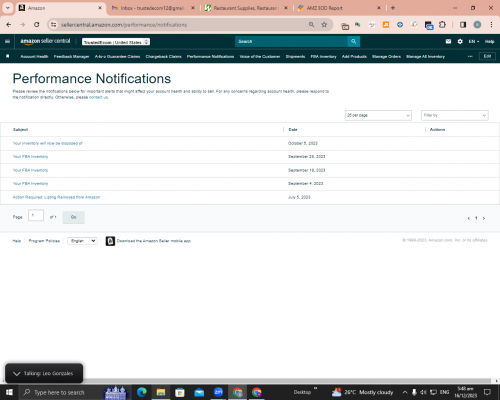500x400 pixels.
Task: Expand the Filter by dropdown
Action: [455, 115]
